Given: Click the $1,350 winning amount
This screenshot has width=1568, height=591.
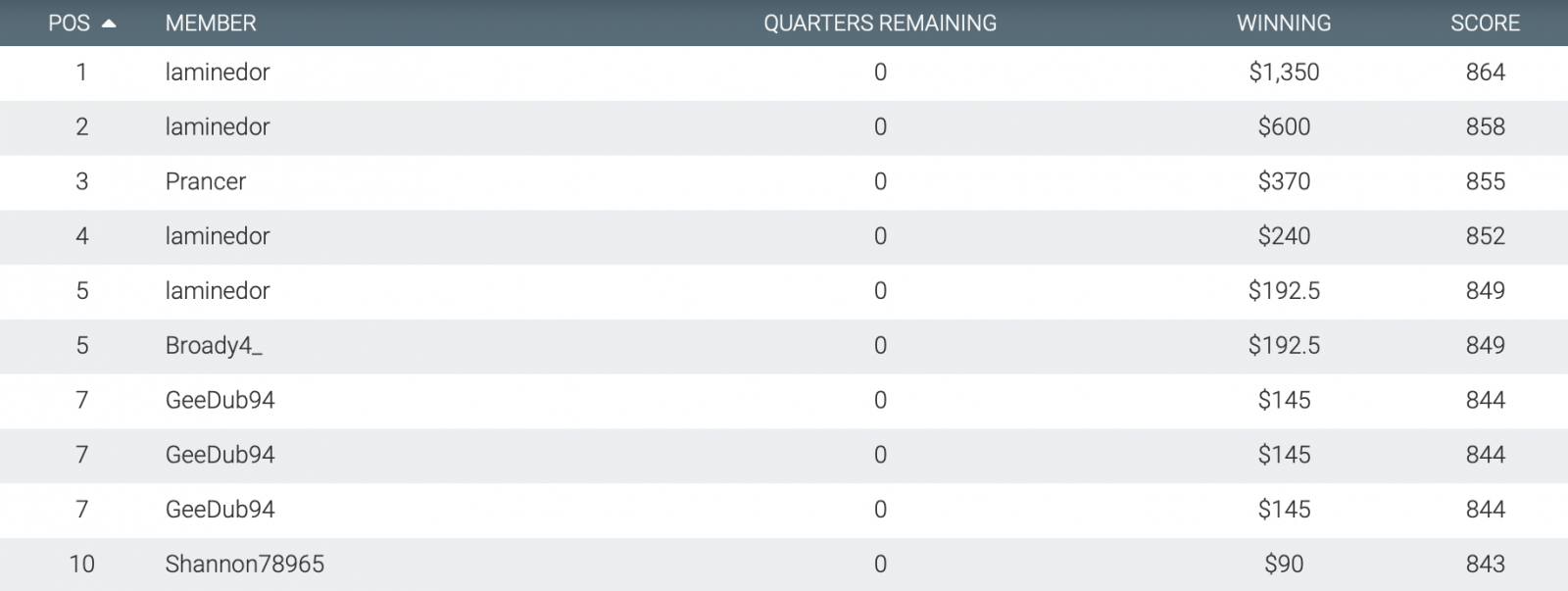Looking at the screenshot, I should coord(1284,73).
